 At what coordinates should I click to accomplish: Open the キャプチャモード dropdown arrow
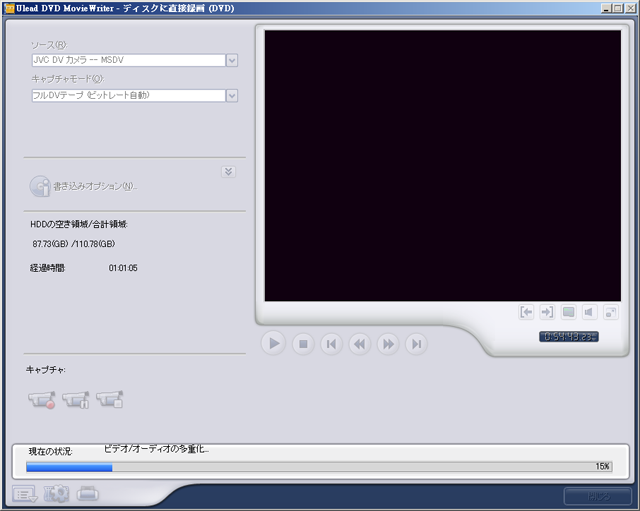click(x=232, y=96)
